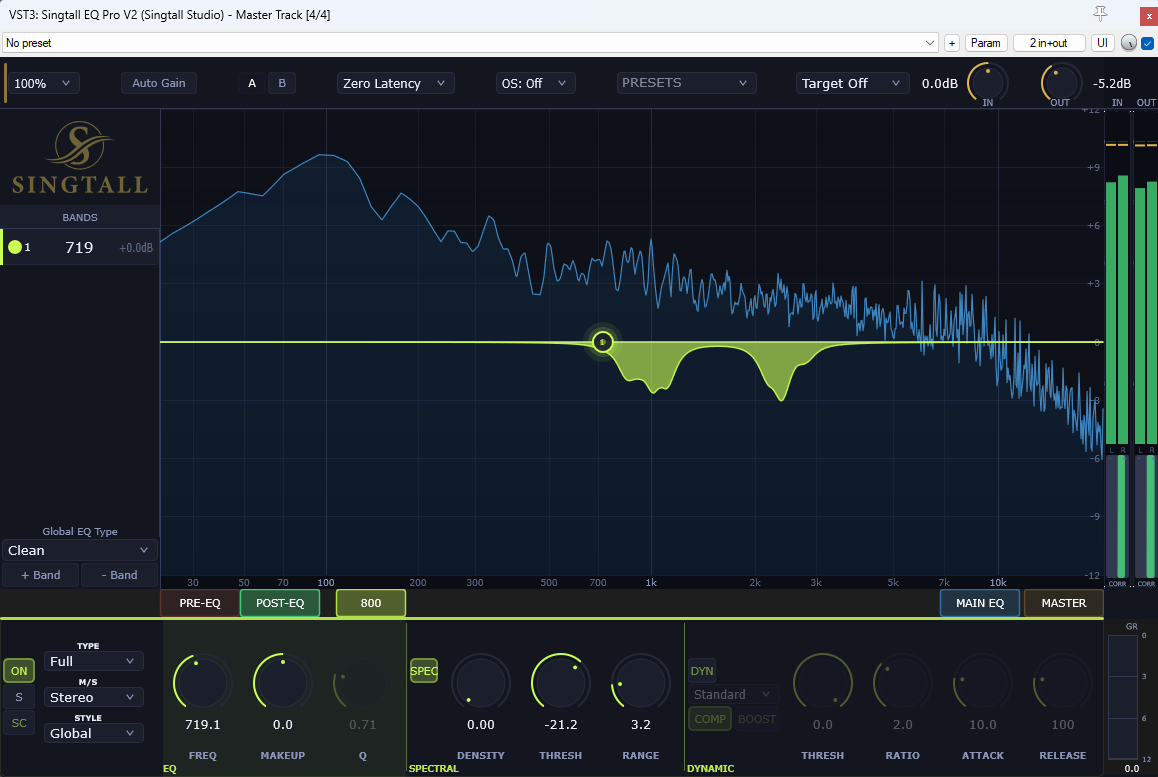This screenshot has width=1158, height=777.
Task: Enable the DYN dynamic button
Action: point(702,671)
